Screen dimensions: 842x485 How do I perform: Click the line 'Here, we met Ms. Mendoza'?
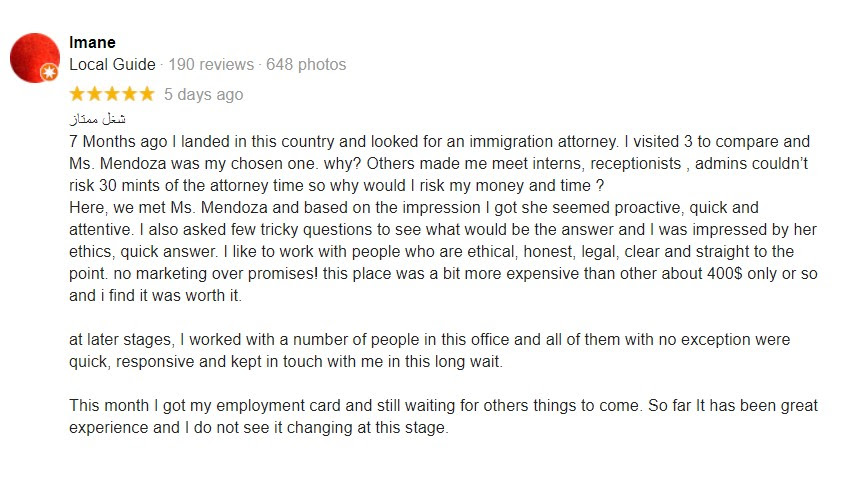click(x=413, y=208)
